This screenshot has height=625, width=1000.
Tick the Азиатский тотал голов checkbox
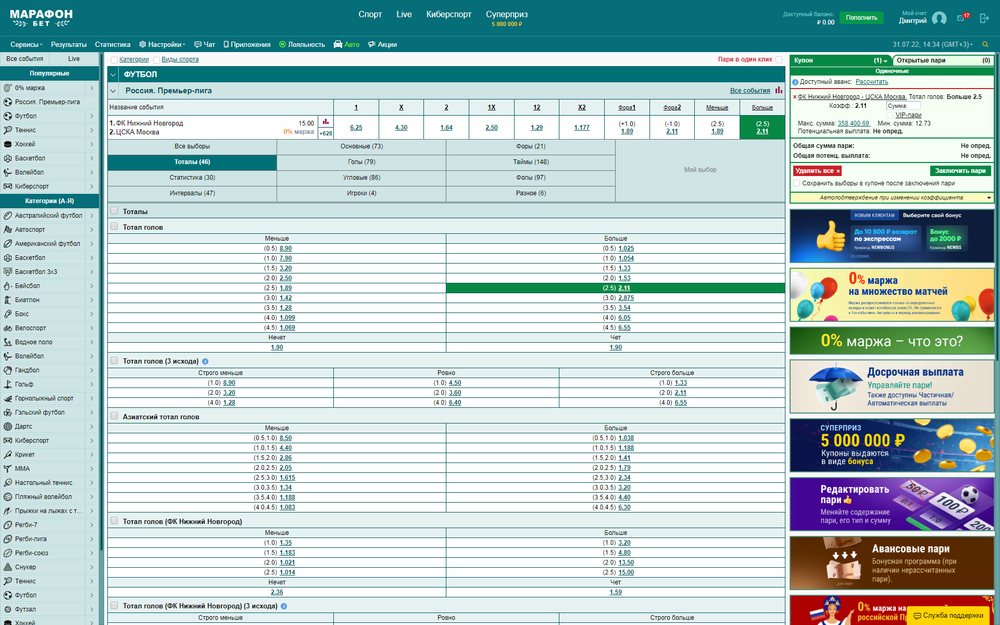point(114,416)
